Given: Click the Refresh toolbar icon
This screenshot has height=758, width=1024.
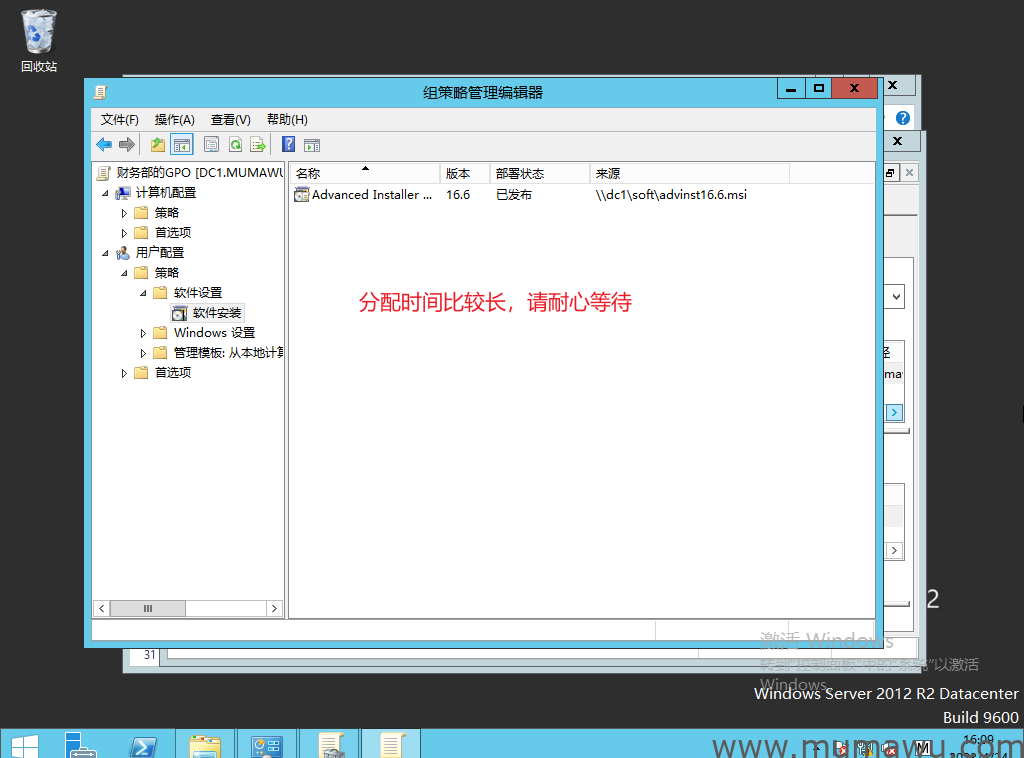Looking at the screenshot, I should (235, 144).
